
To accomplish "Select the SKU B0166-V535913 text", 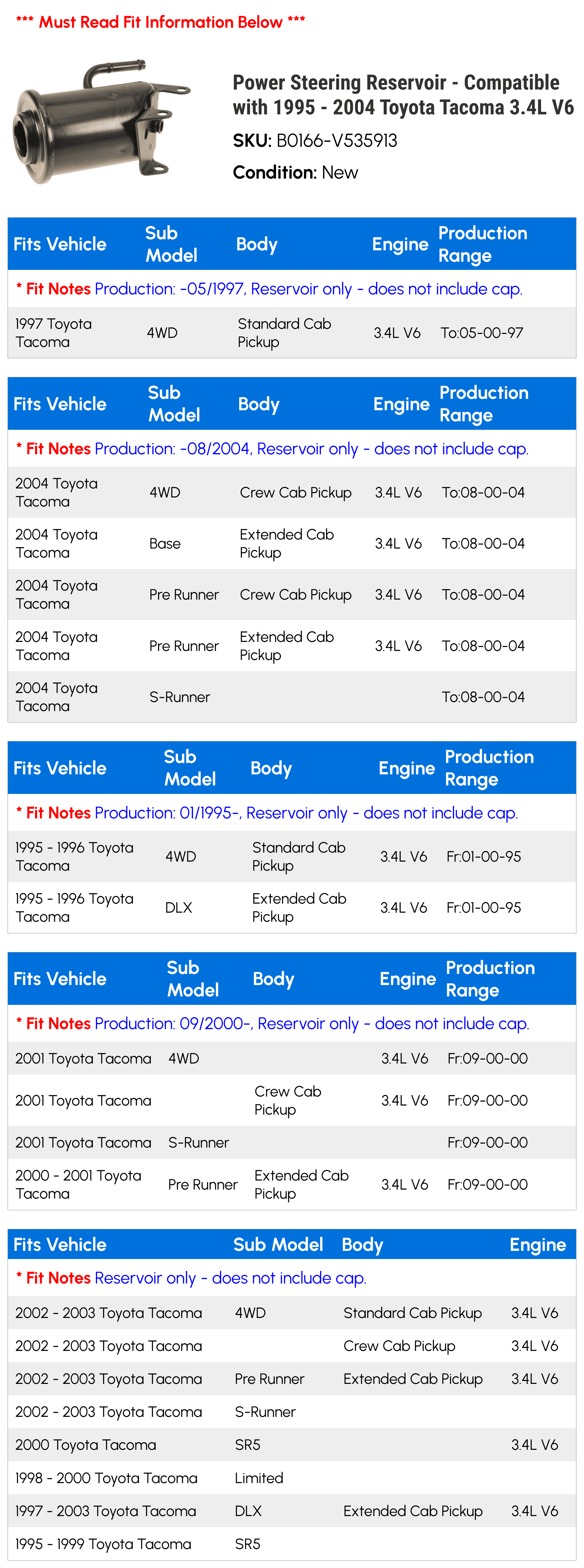I will tap(315, 141).
